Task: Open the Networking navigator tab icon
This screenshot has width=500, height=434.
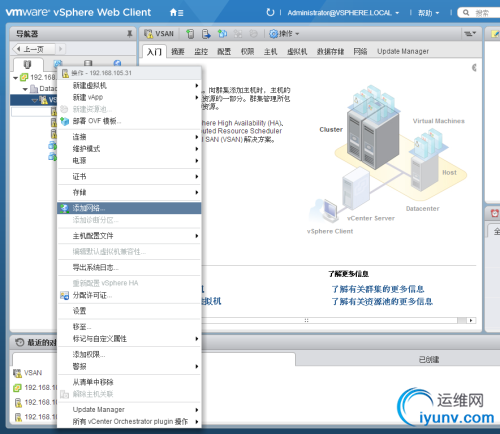Action: [x=117, y=63]
